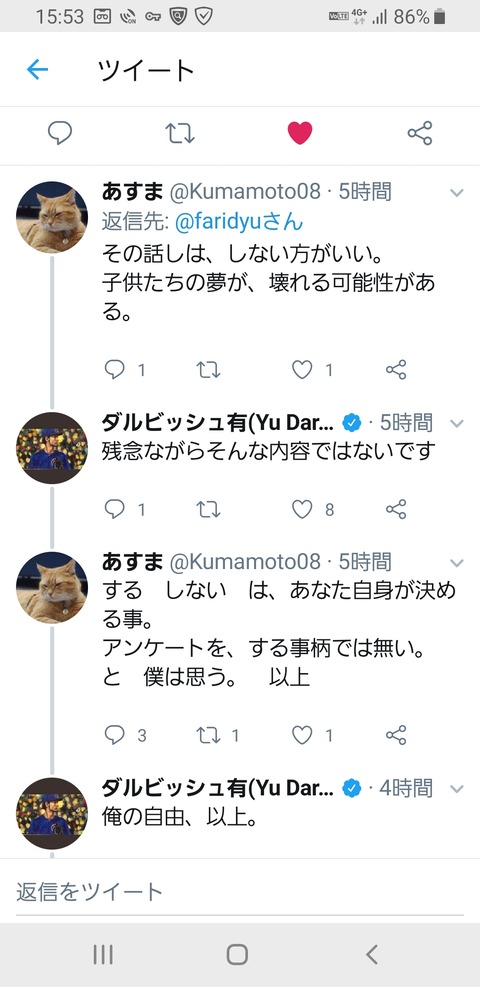This screenshot has width=480, height=987.
Task: Tap the 返信をツイート reply field
Action: [240, 891]
